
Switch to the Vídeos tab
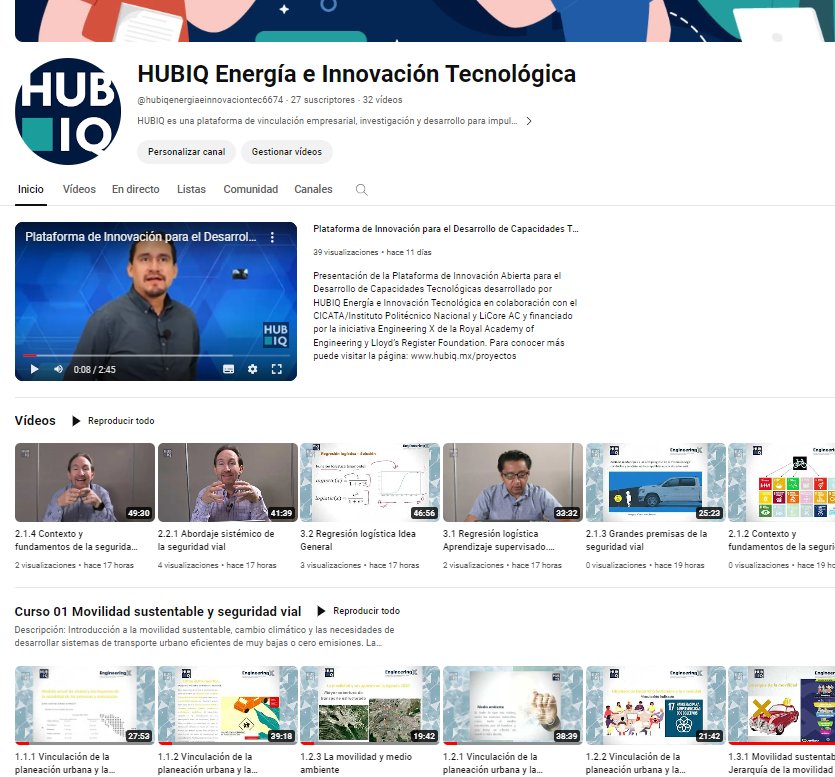(79, 189)
